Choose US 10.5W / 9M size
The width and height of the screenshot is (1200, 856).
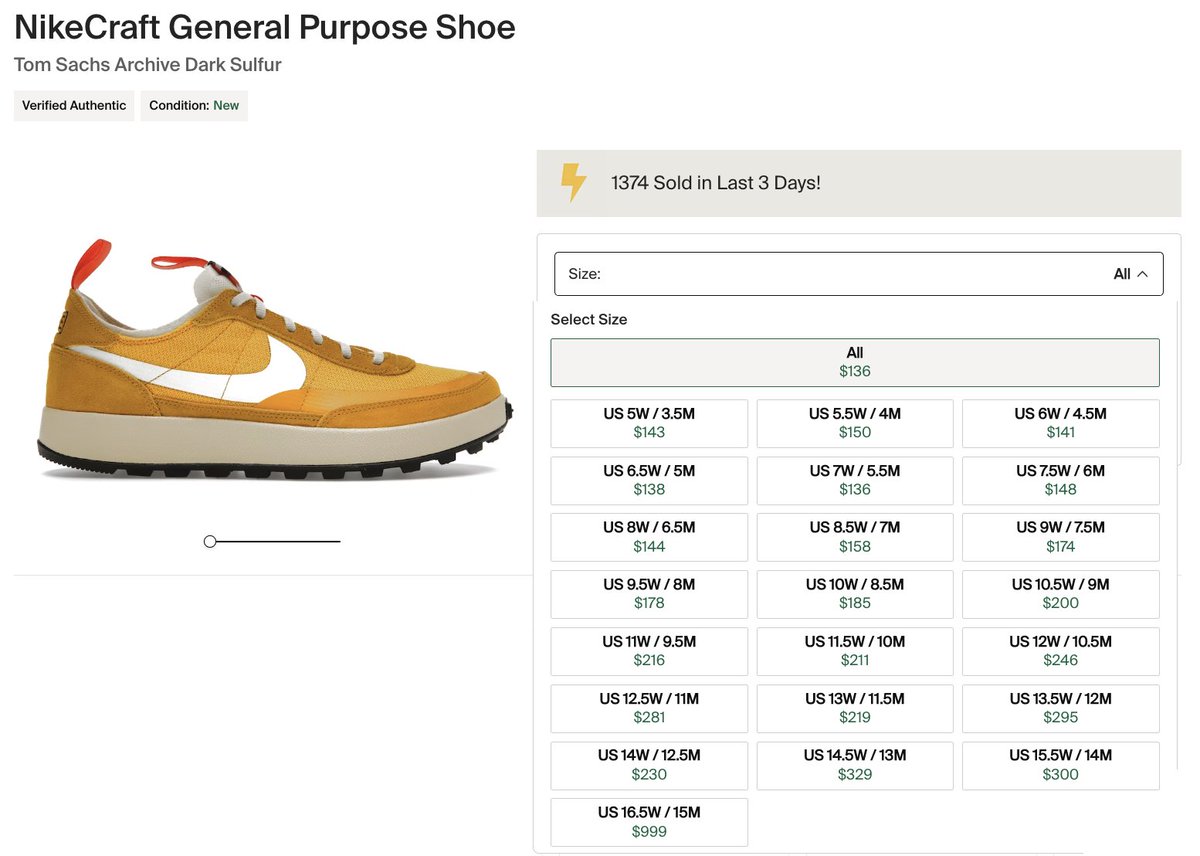[1061, 594]
